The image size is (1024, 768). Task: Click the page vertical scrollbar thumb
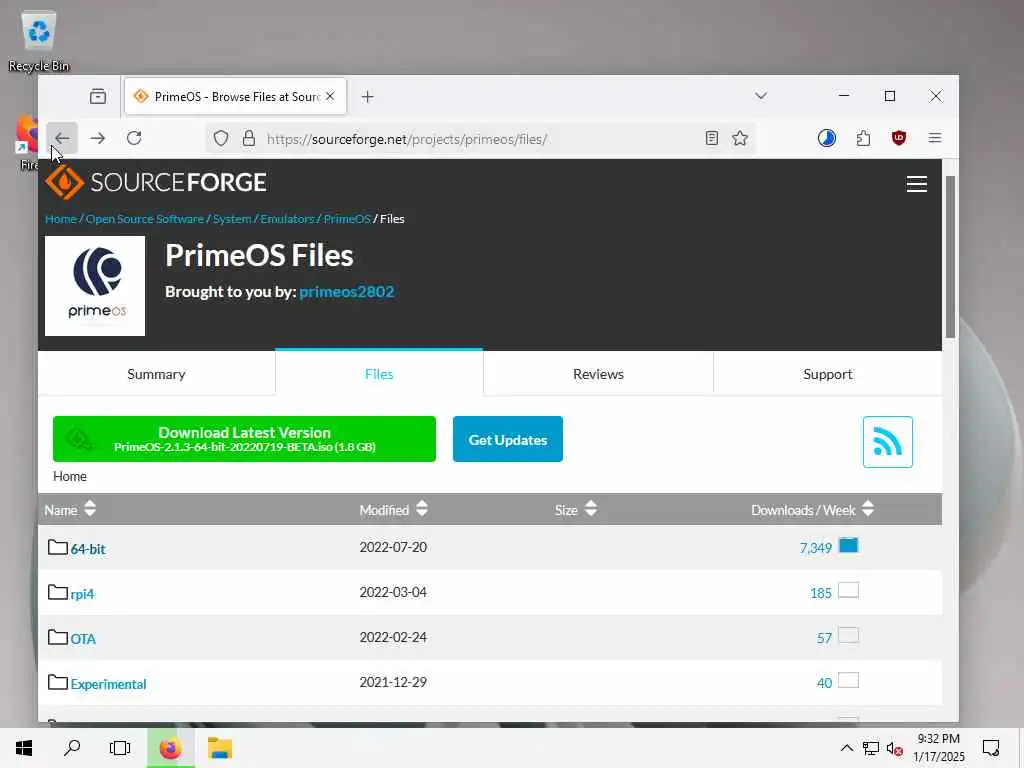pyautogui.click(x=950, y=257)
